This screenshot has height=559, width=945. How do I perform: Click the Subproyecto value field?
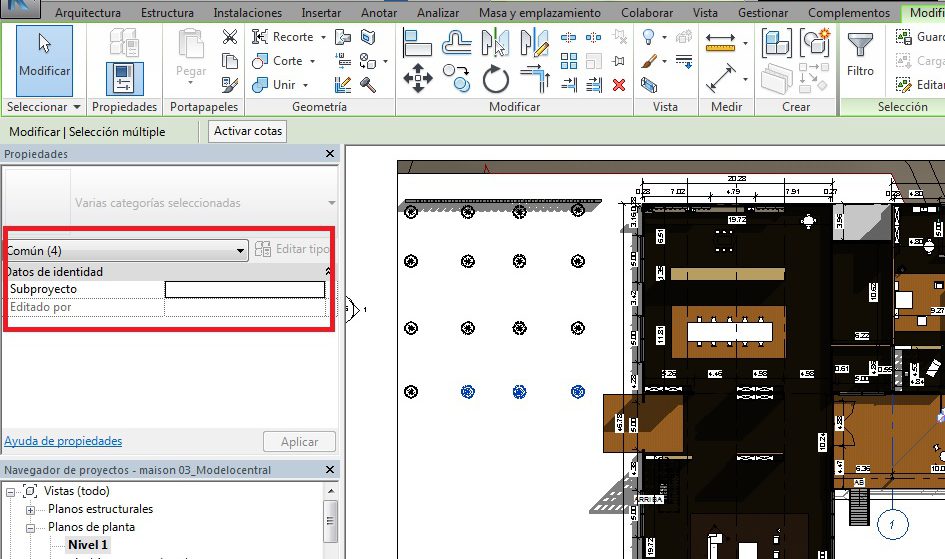click(x=245, y=289)
